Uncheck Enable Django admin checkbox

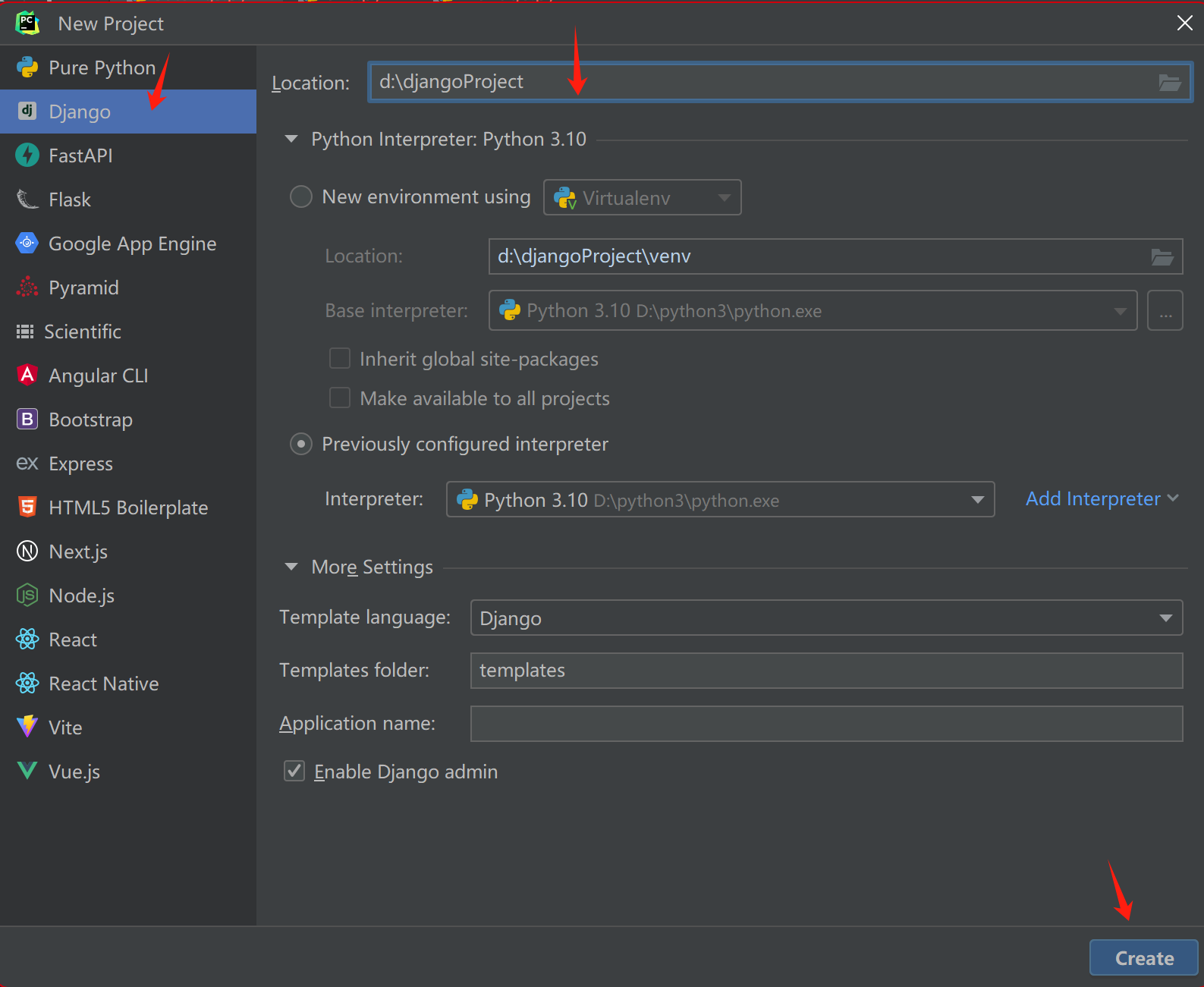pos(294,772)
